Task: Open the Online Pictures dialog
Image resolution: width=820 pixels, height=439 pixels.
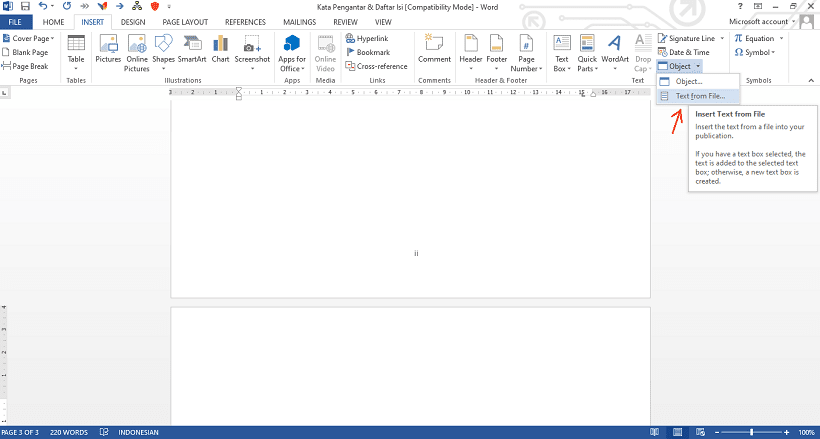Action: point(137,53)
